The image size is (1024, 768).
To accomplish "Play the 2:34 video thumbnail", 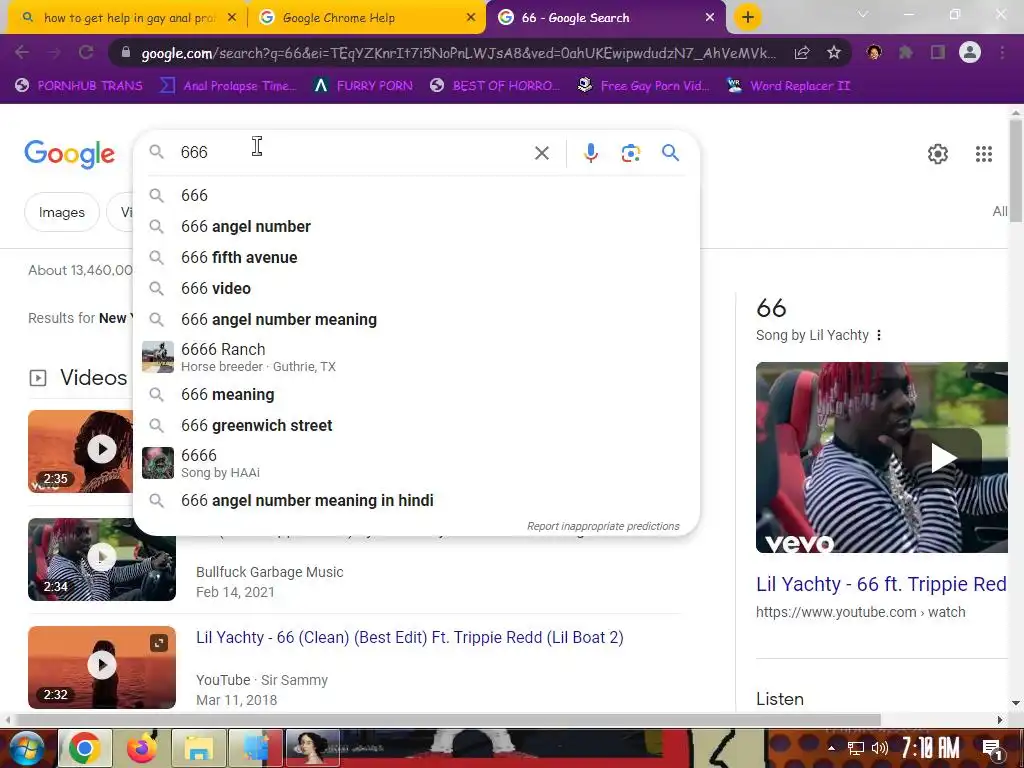I will (102, 559).
